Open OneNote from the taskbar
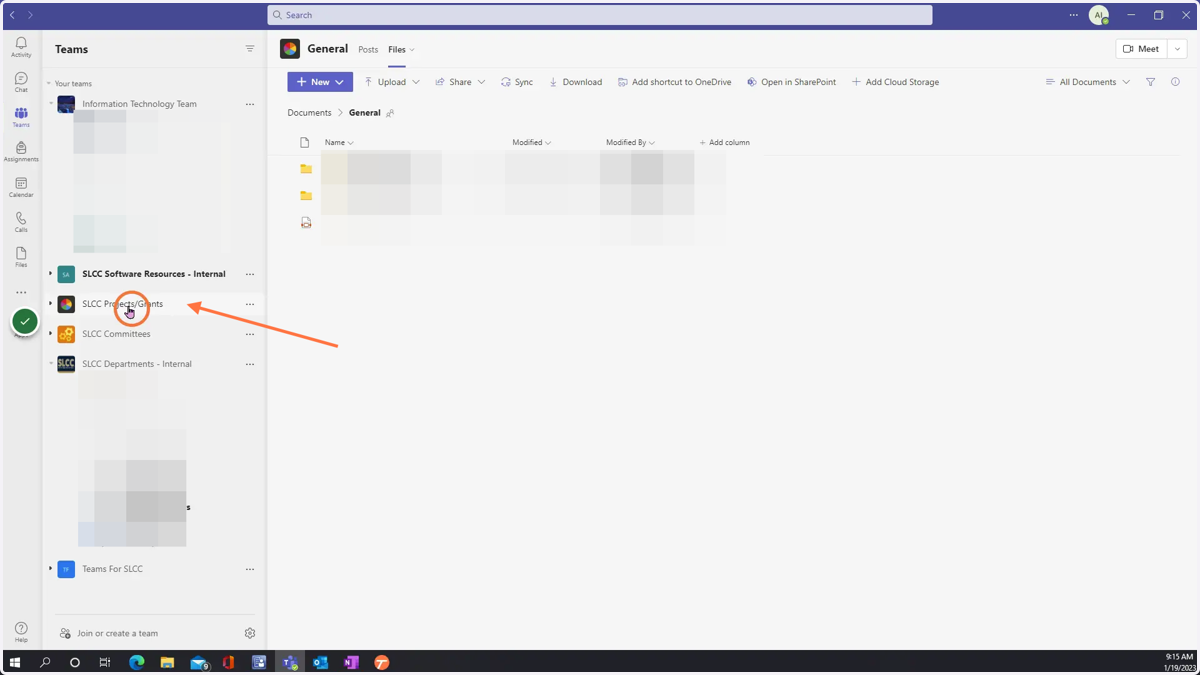 (x=351, y=662)
